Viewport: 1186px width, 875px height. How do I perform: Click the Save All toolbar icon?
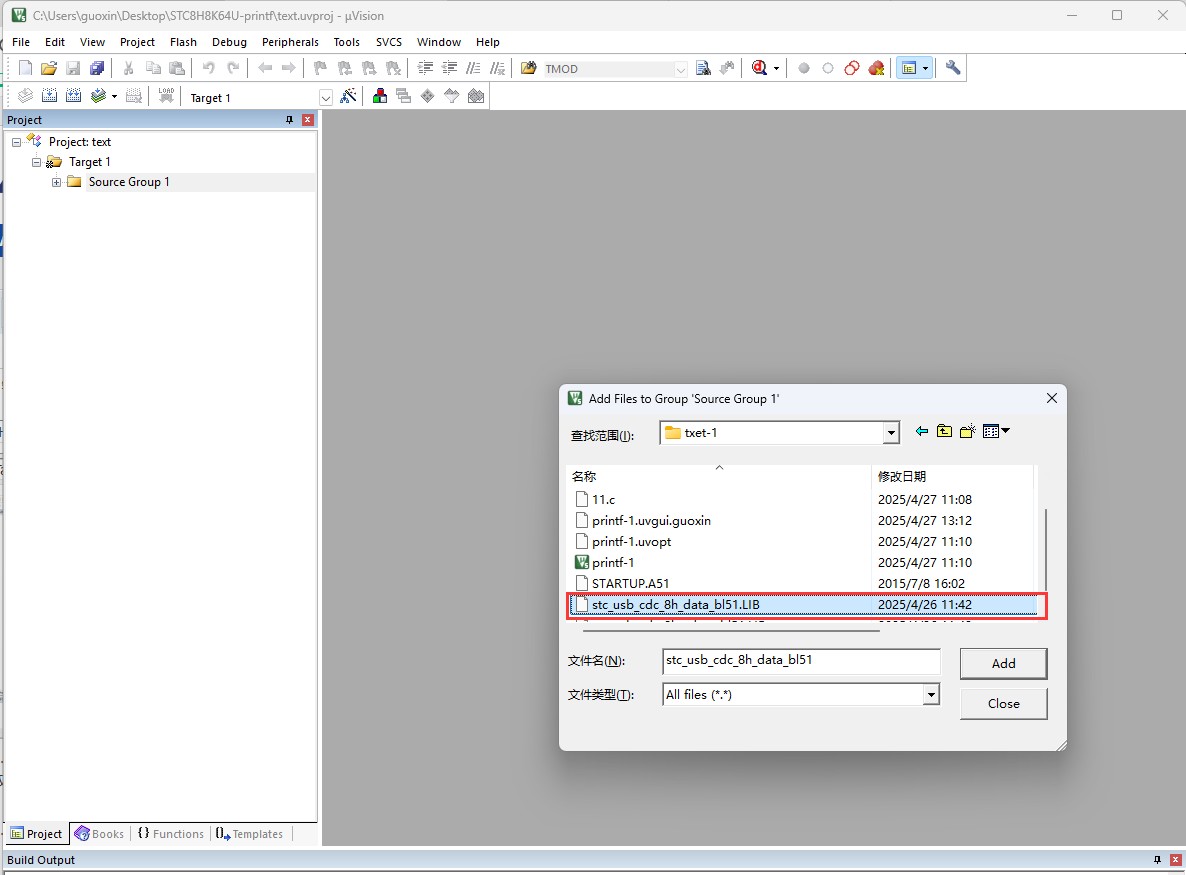[x=98, y=68]
